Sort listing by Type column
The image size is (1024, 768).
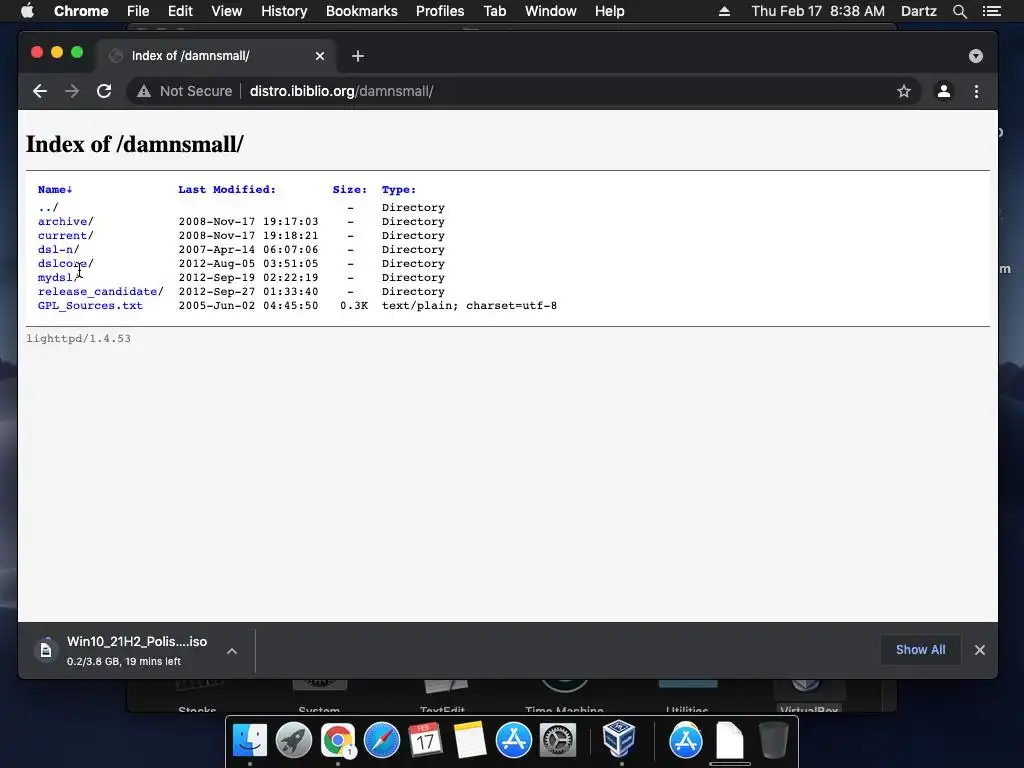click(x=398, y=189)
